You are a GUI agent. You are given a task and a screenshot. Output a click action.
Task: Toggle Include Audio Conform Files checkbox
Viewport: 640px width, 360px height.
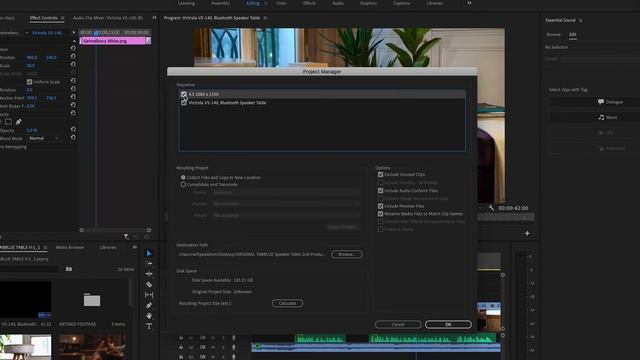380,191
